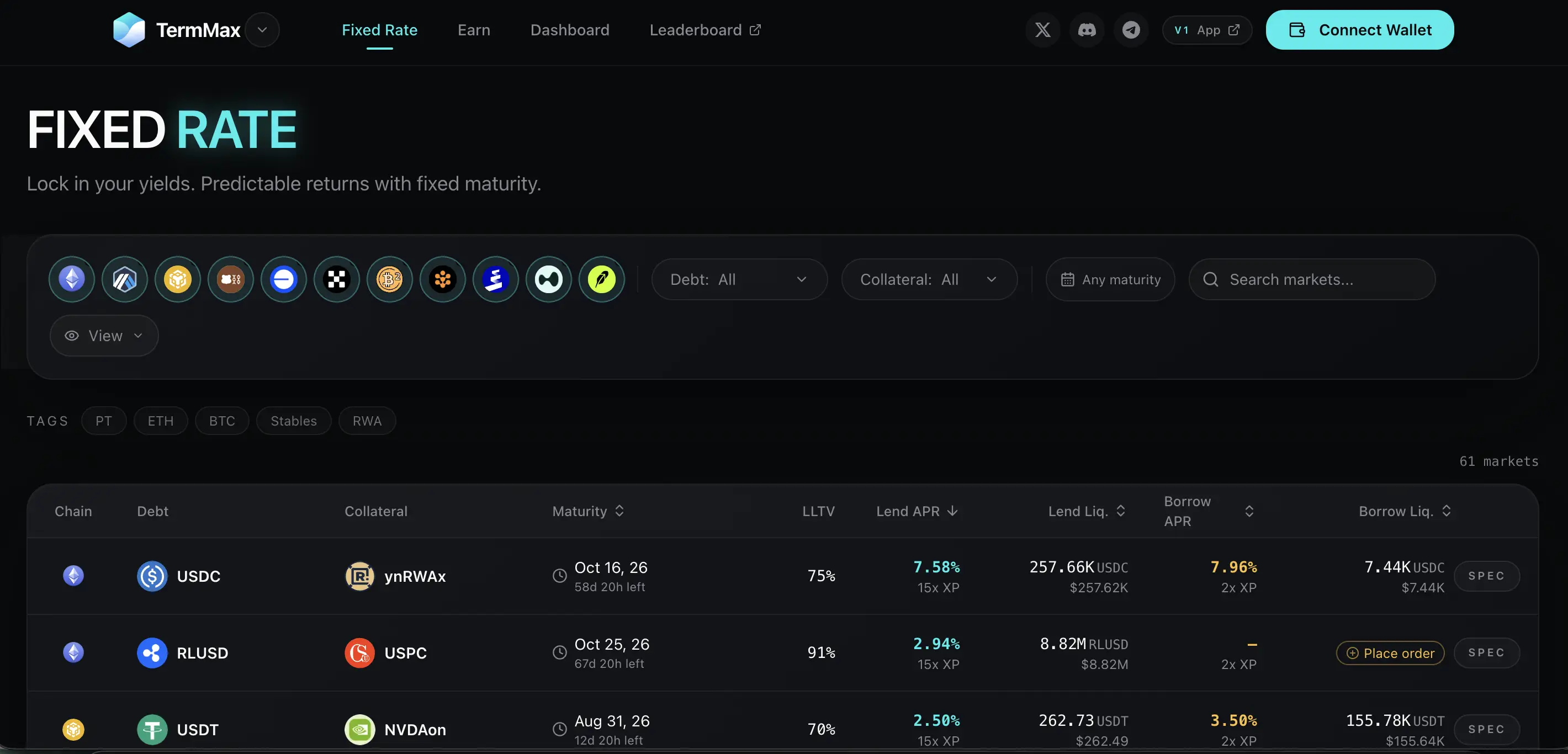This screenshot has width=1568, height=754.
Task: Filter by the lime green feather chain icon
Action: pyautogui.click(x=601, y=279)
